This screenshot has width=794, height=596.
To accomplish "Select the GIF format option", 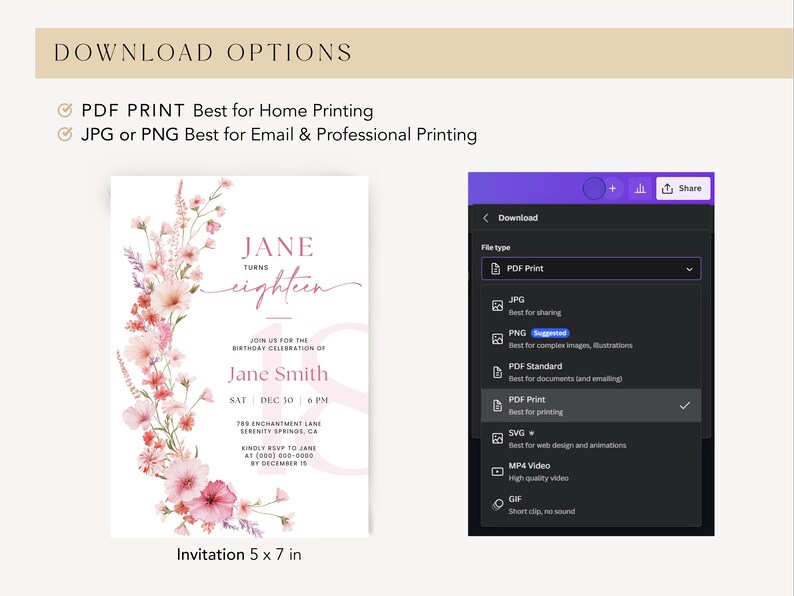I will 591,505.
